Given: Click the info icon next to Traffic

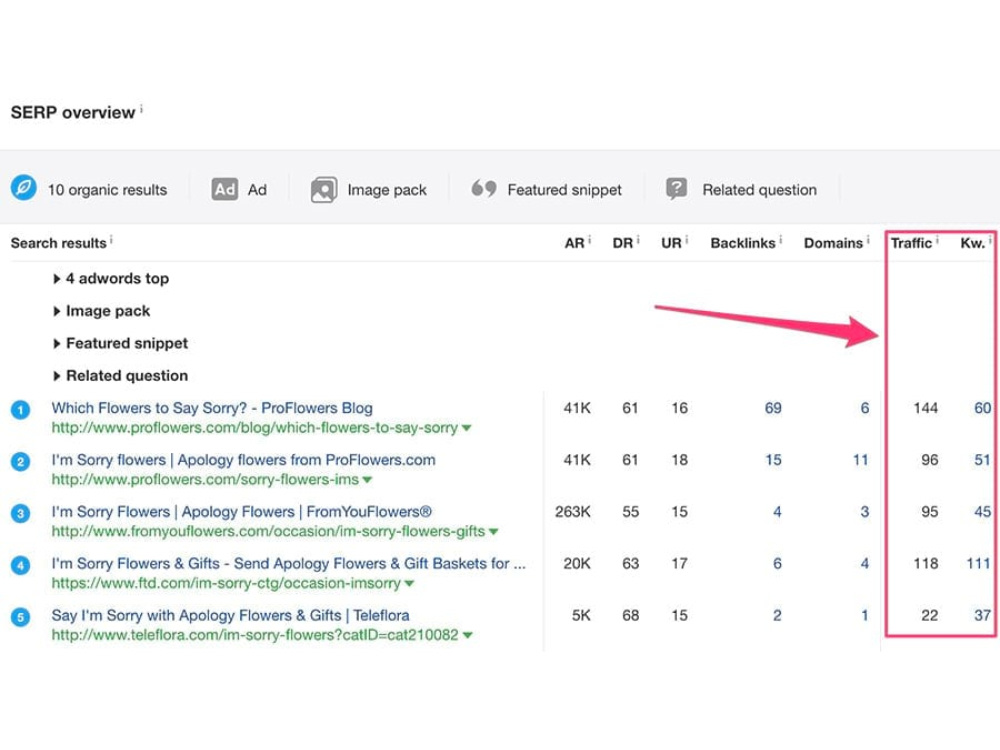Looking at the screenshot, I should click(x=938, y=240).
